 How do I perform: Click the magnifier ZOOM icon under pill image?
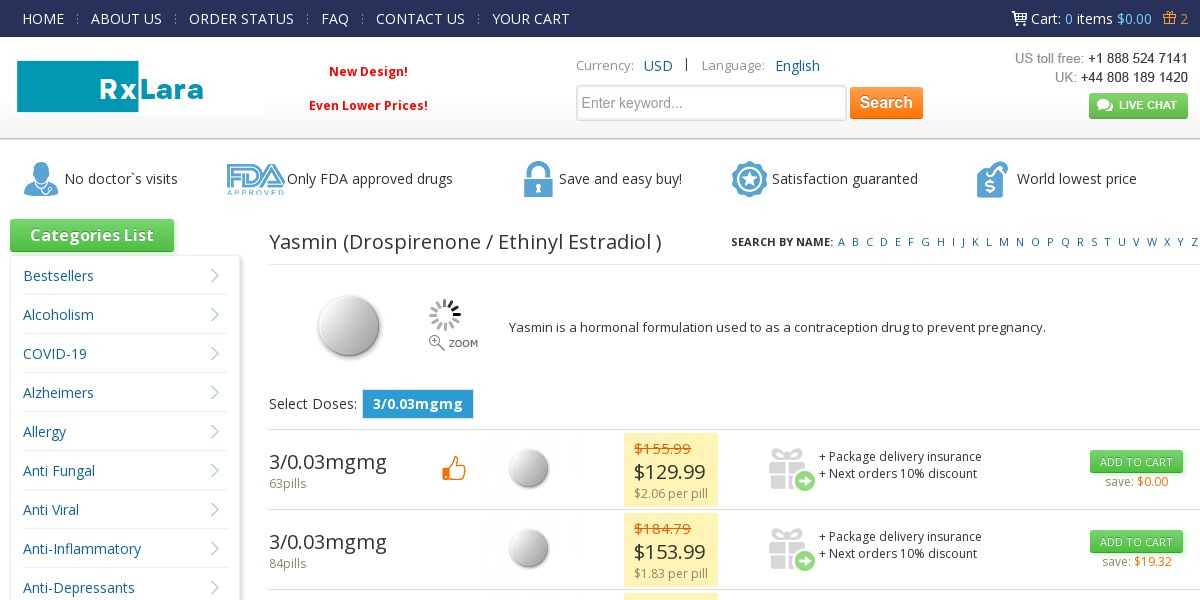tap(453, 342)
